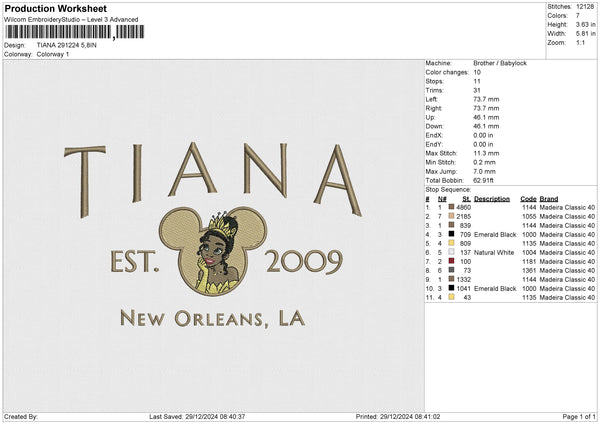The width and height of the screenshot is (600, 424).
Task: Click the barcode under the worksheet title
Action: pyautogui.click(x=75, y=32)
